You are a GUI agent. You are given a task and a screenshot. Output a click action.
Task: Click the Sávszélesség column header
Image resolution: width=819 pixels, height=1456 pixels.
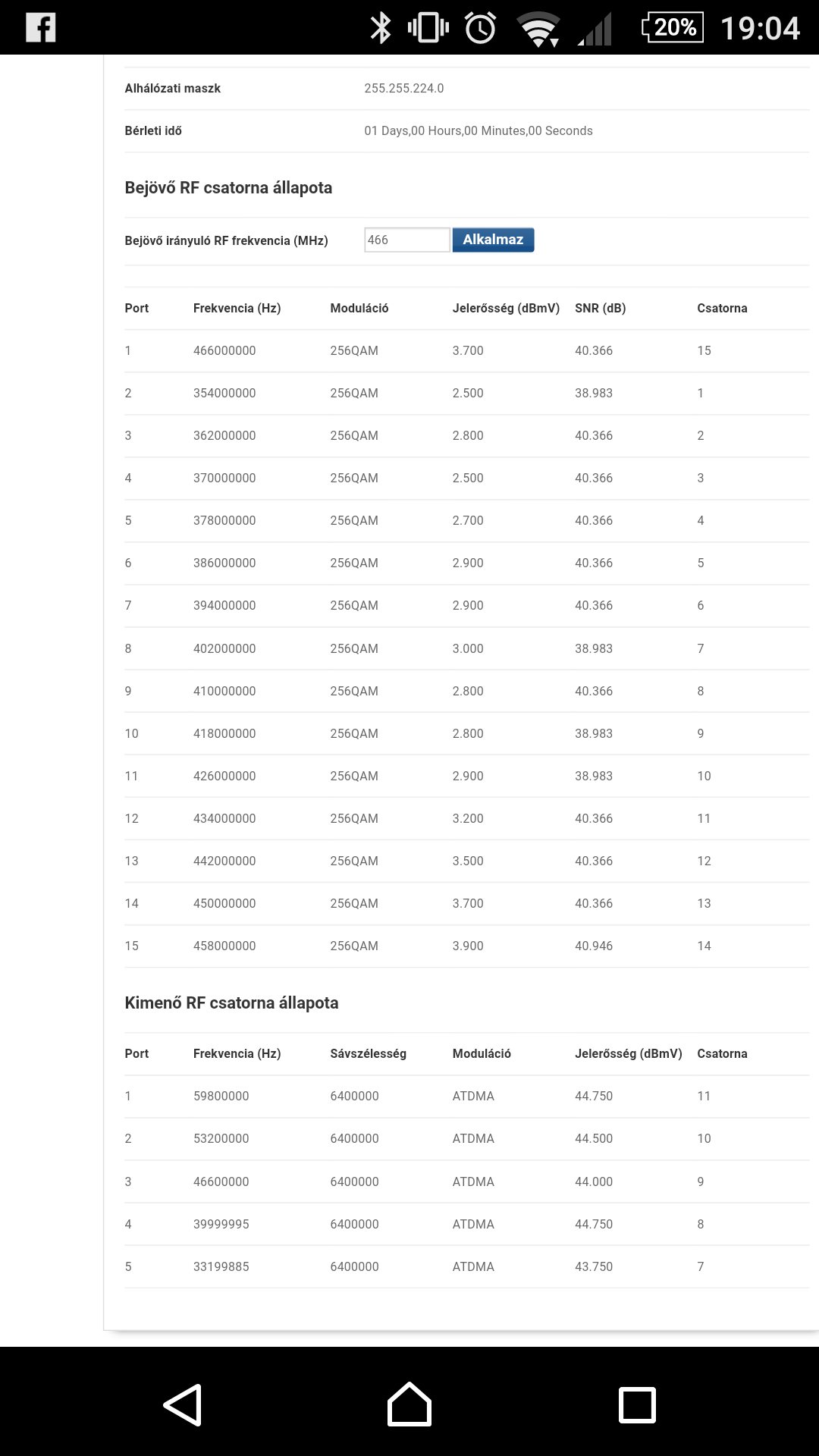click(x=368, y=1053)
